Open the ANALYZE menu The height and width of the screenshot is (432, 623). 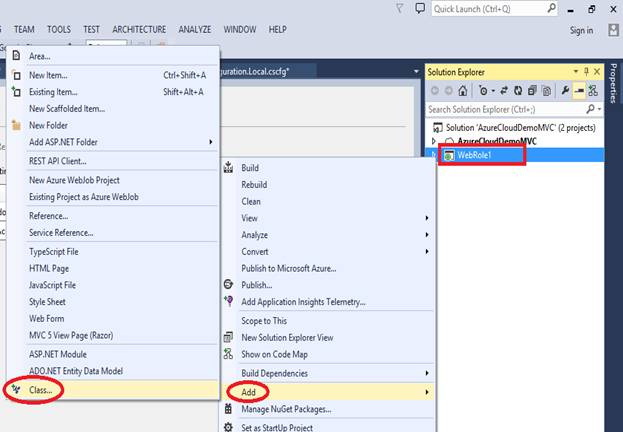click(195, 29)
